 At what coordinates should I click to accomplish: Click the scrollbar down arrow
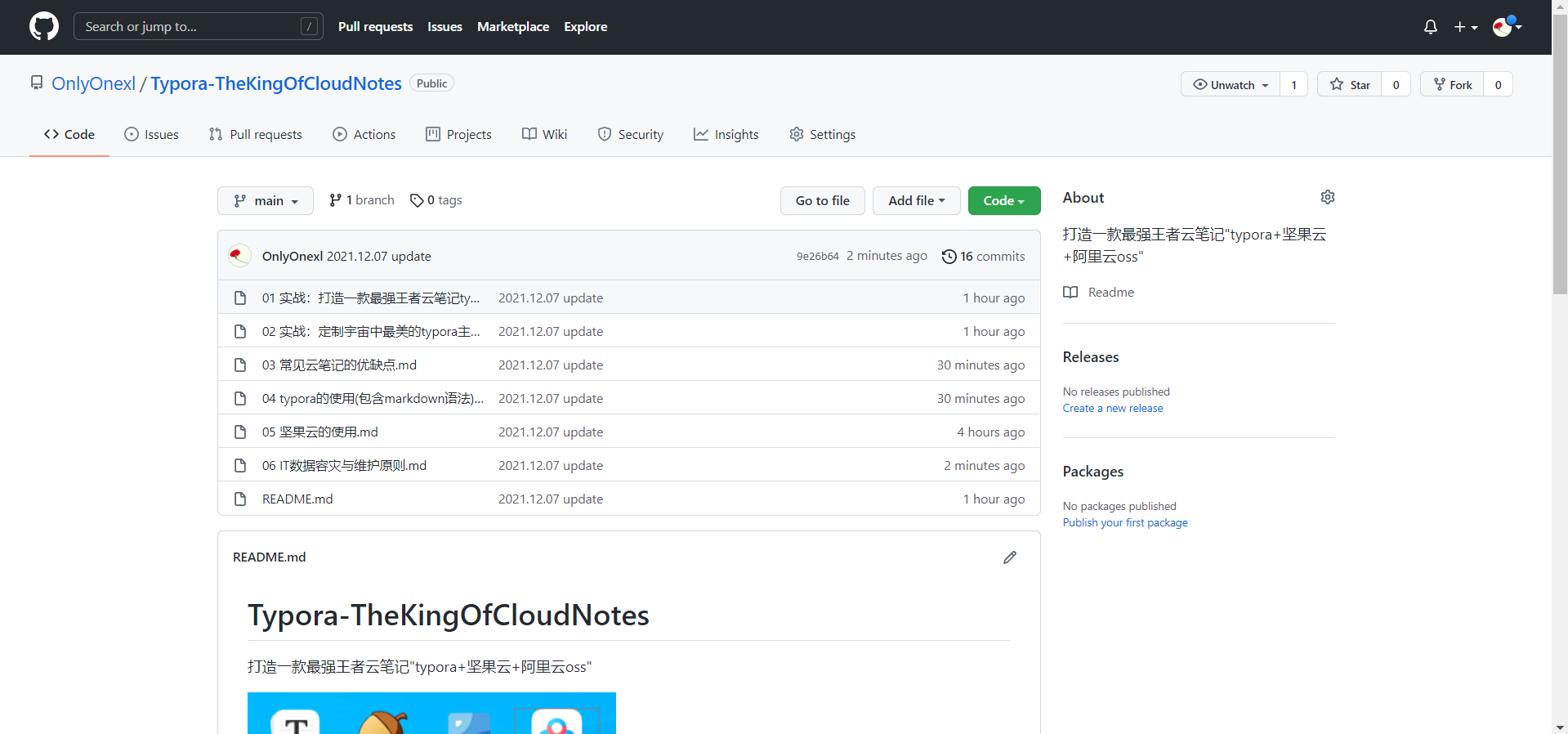tap(1560, 727)
